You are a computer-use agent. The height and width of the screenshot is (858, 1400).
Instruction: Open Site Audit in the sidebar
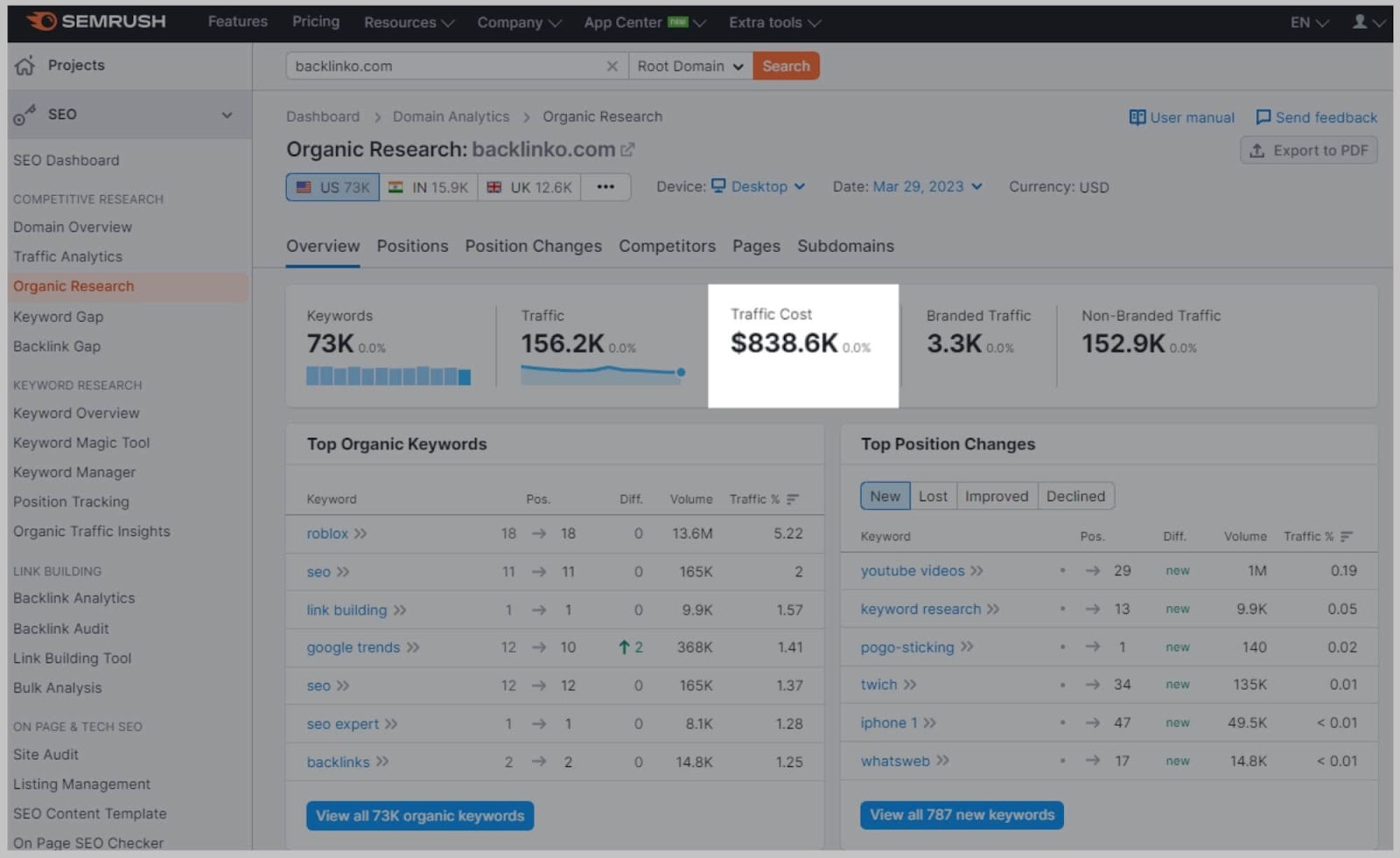[x=45, y=755]
